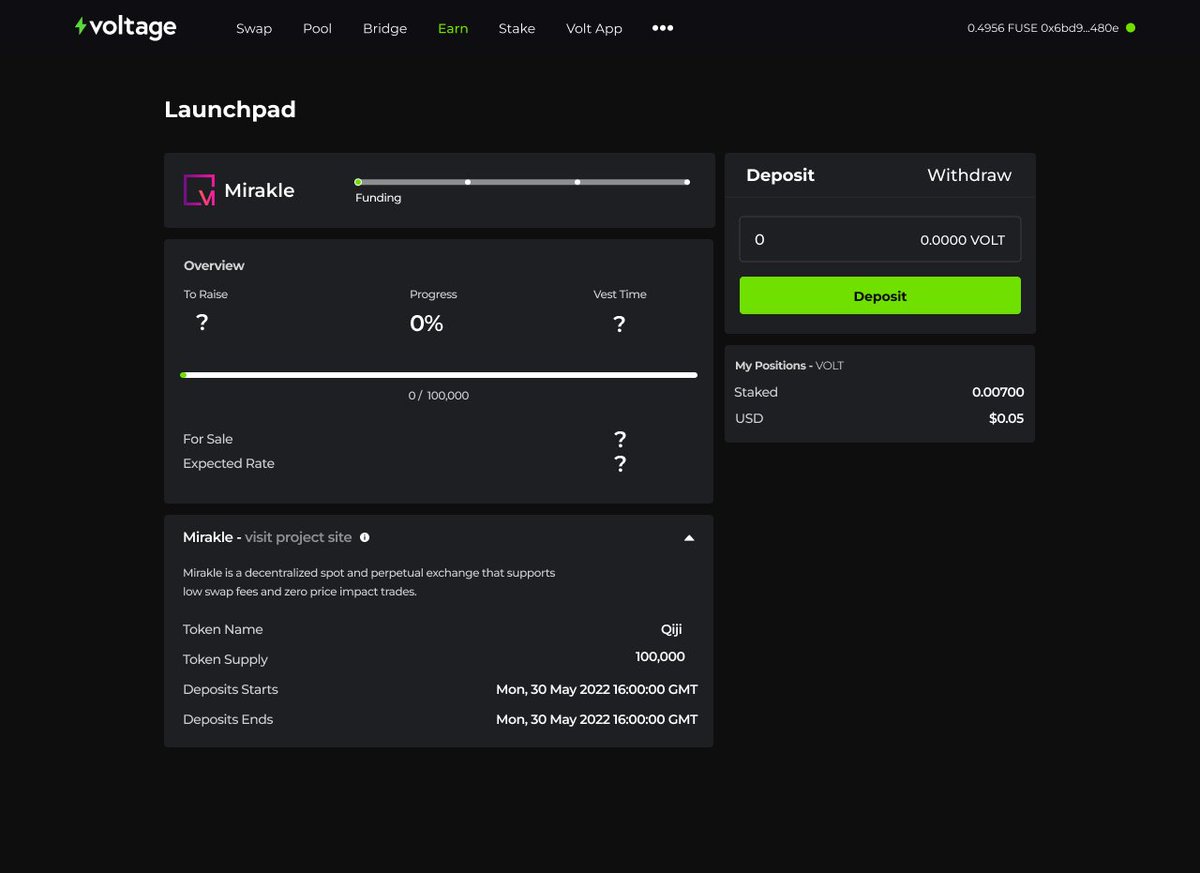
Task: Click the 0.4956 FUSE balance text
Action: pyautogui.click(x=1001, y=28)
